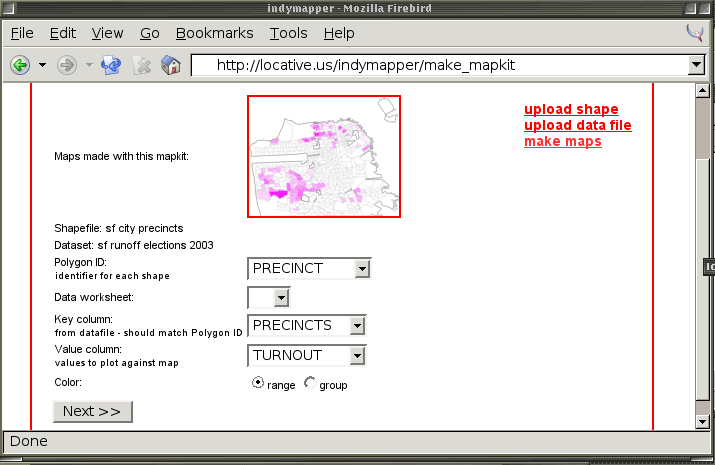
Task: Select the group color radio button
Action: pyautogui.click(x=309, y=383)
